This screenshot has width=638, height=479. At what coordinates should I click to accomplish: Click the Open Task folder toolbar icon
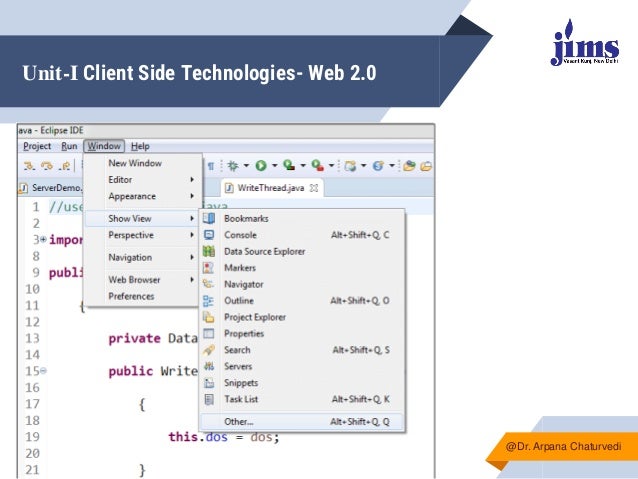[x=426, y=166]
